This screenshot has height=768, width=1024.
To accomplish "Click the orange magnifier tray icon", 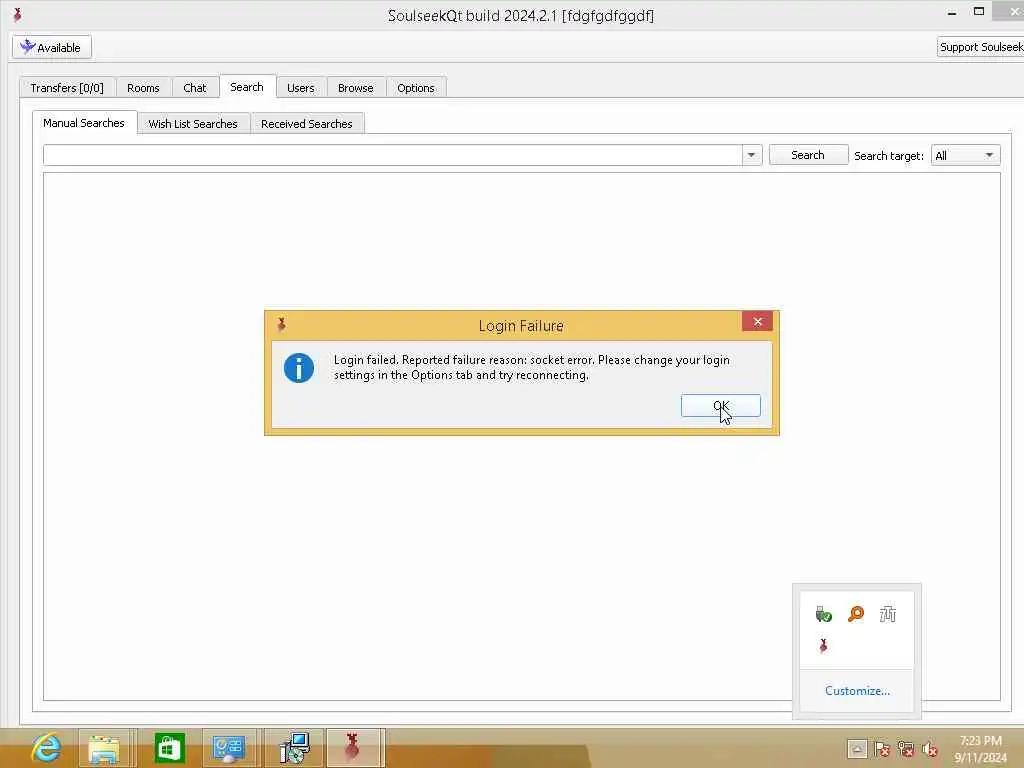I will click(x=856, y=614).
